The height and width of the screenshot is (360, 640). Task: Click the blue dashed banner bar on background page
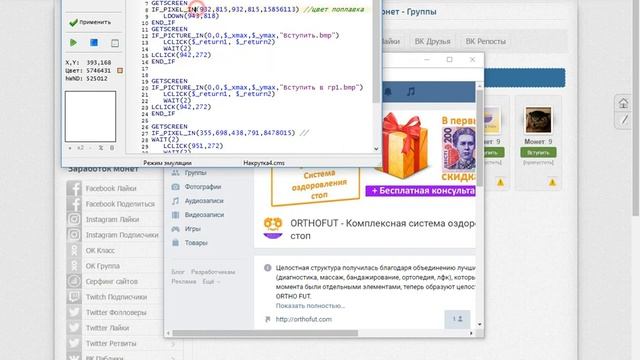pyautogui.click(x=524, y=78)
